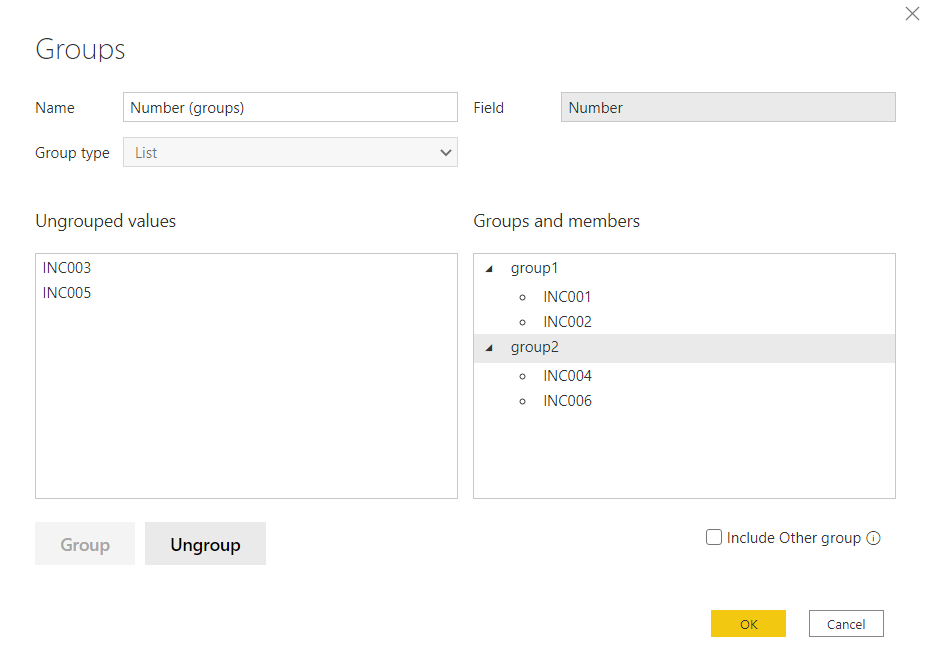Click the bullet icon next to INC002

tap(523, 321)
